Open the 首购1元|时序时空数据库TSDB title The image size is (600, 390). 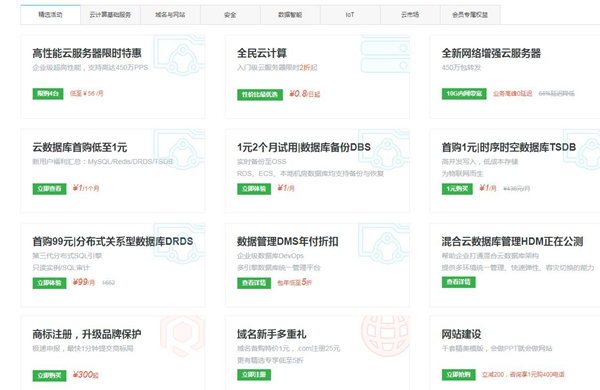pyautogui.click(x=509, y=147)
